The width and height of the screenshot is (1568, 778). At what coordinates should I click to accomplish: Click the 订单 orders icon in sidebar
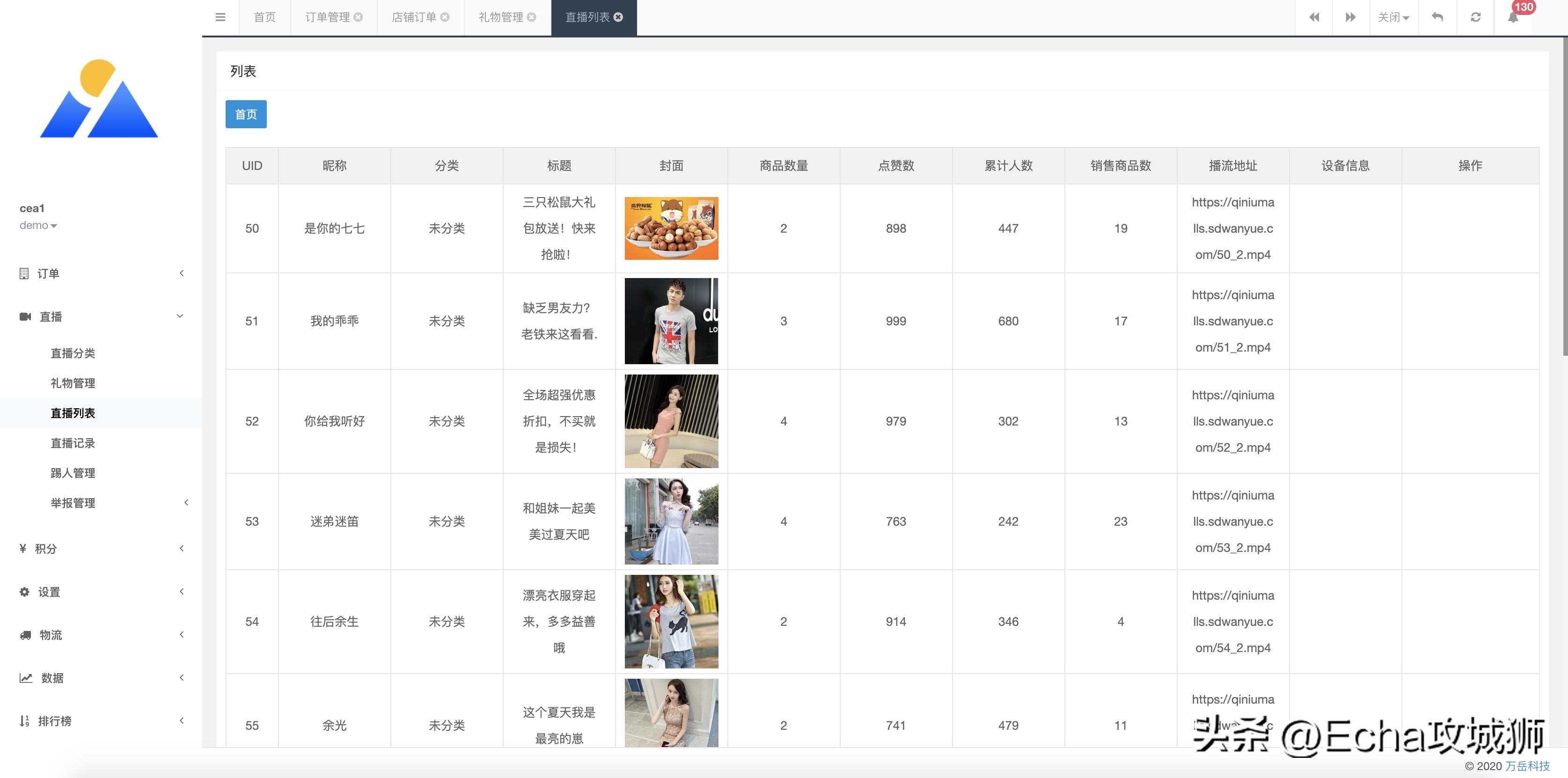(x=23, y=273)
